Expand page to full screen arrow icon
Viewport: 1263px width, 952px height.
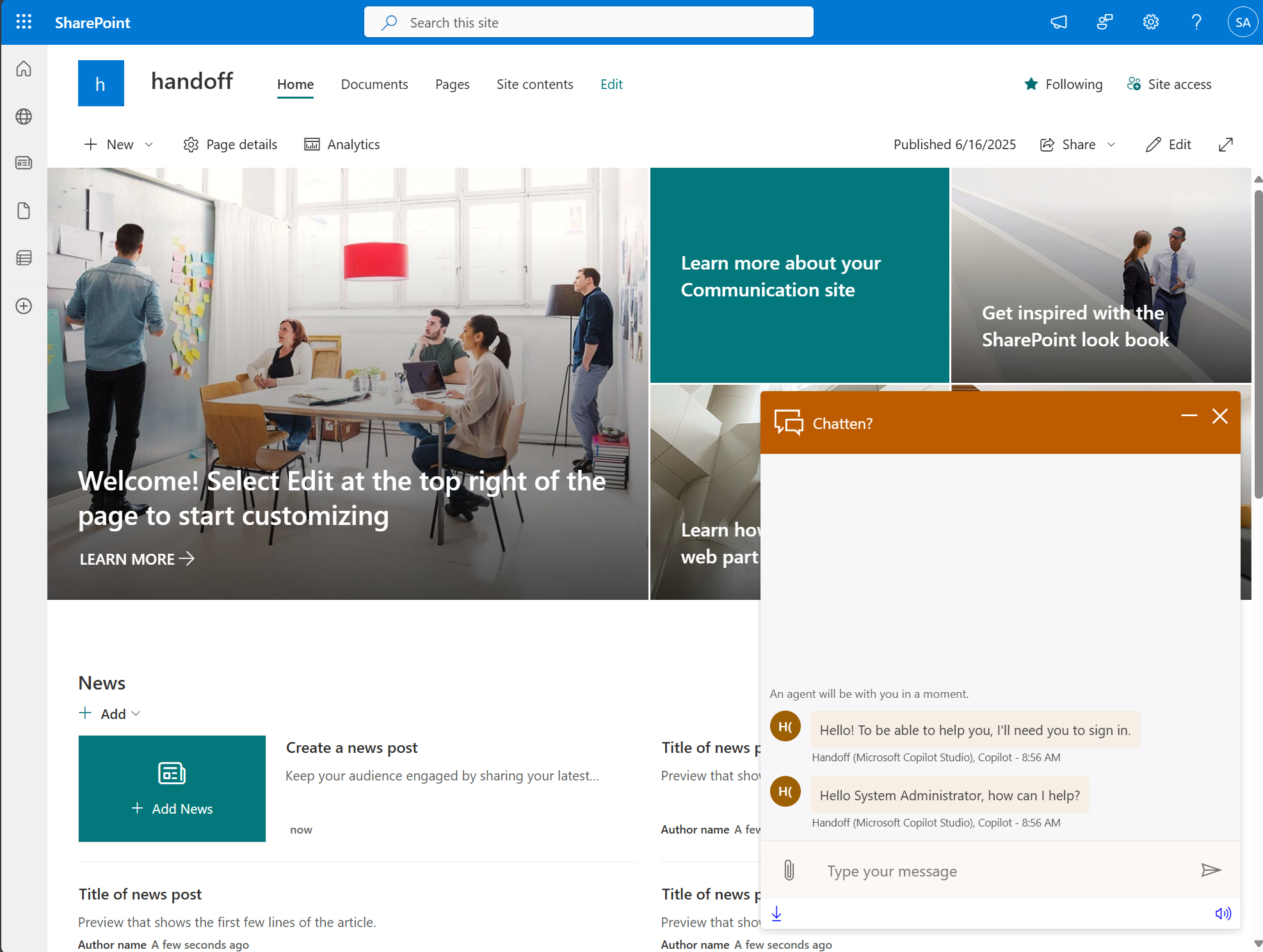1226,145
